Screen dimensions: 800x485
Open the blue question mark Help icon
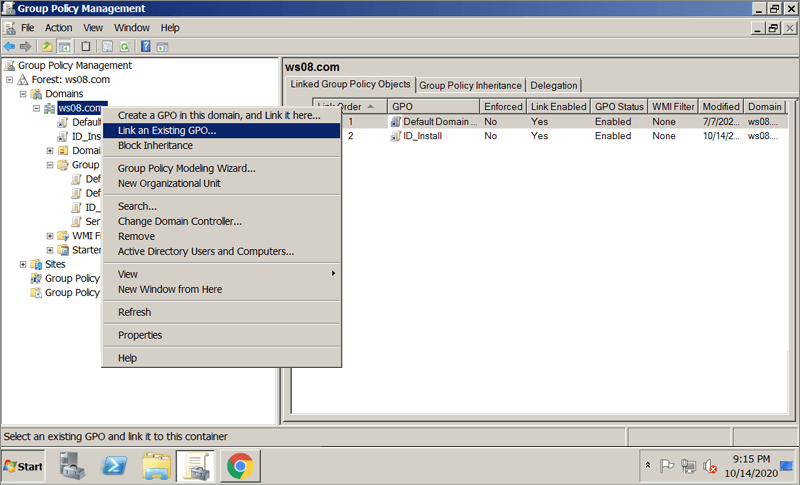tap(146, 47)
